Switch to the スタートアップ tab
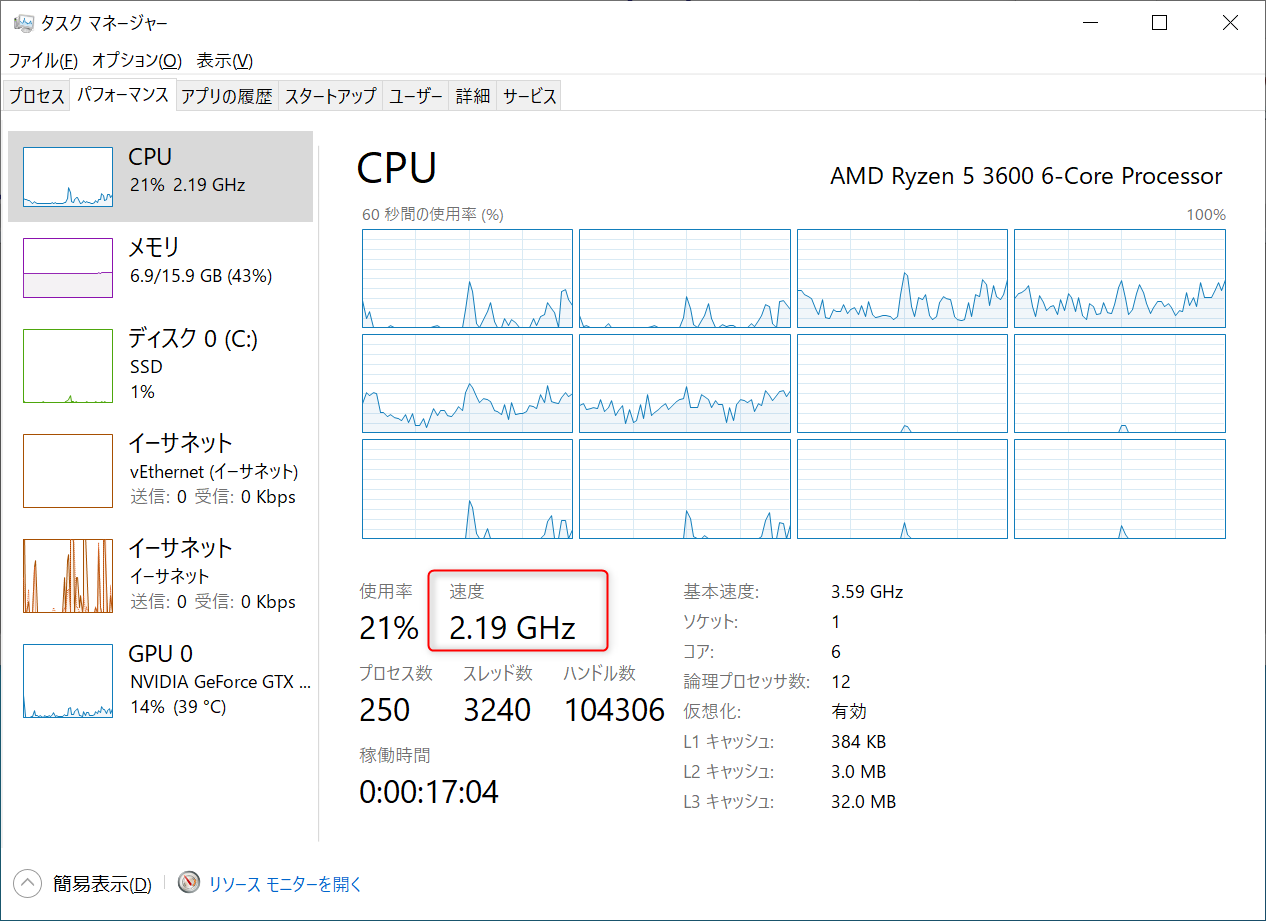Image resolution: width=1266 pixels, height=921 pixels. tap(330, 96)
